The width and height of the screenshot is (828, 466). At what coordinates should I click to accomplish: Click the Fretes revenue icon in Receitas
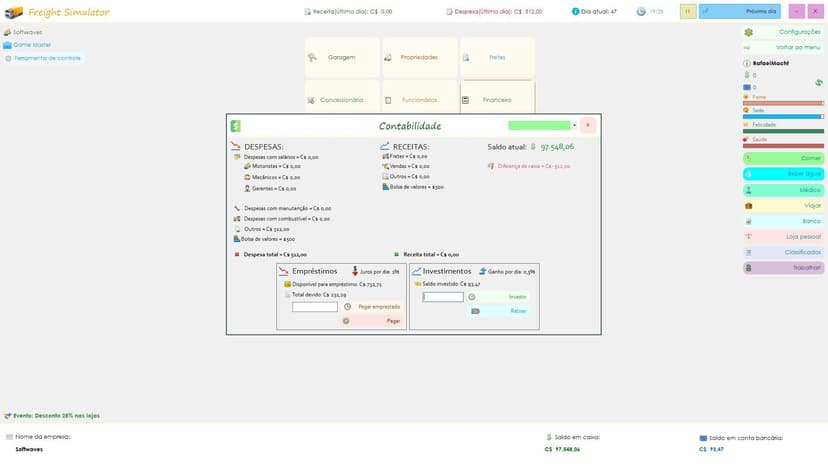tap(385, 156)
